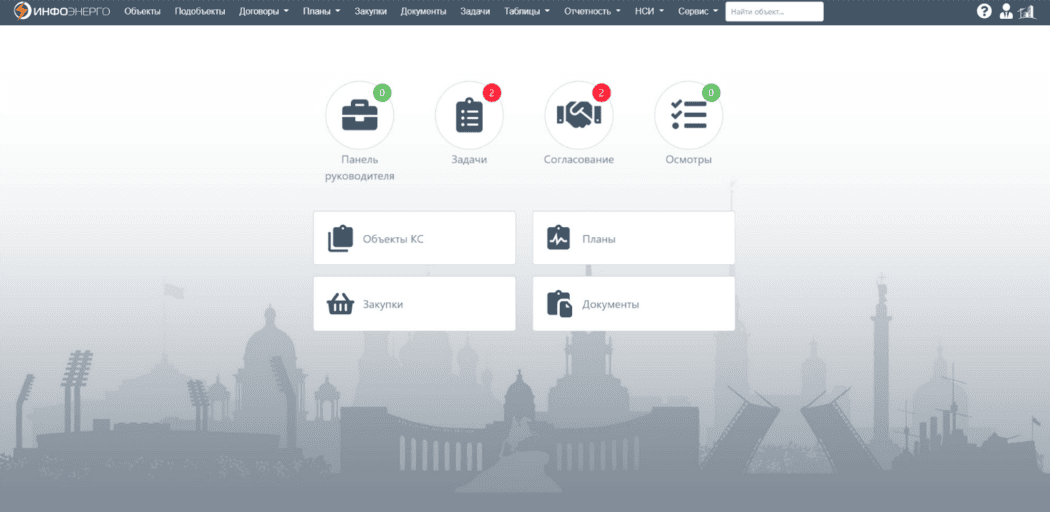This screenshot has height=512, width=1050.
Task: Click the buildings icon in top right
Action: tap(1027, 11)
